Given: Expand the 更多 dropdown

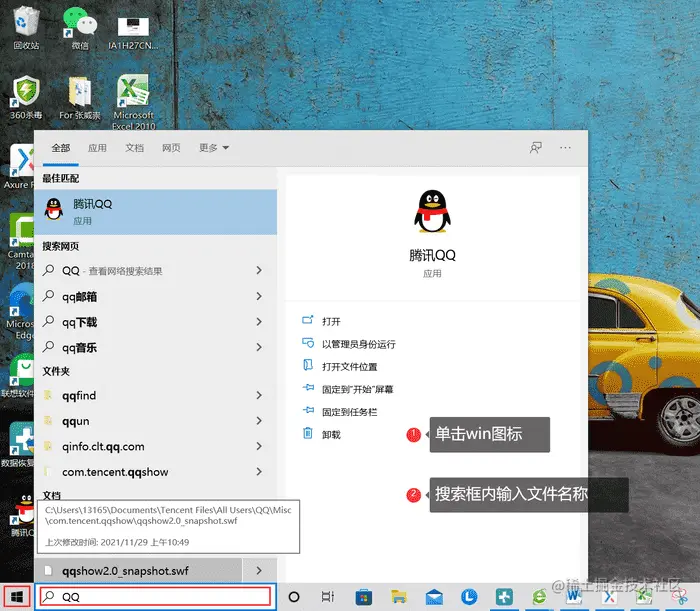Looking at the screenshot, I should click(214, 148).
